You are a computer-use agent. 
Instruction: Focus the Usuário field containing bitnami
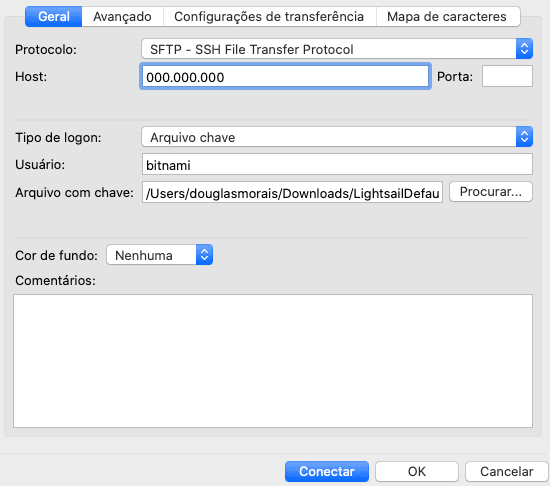point(337,164)
